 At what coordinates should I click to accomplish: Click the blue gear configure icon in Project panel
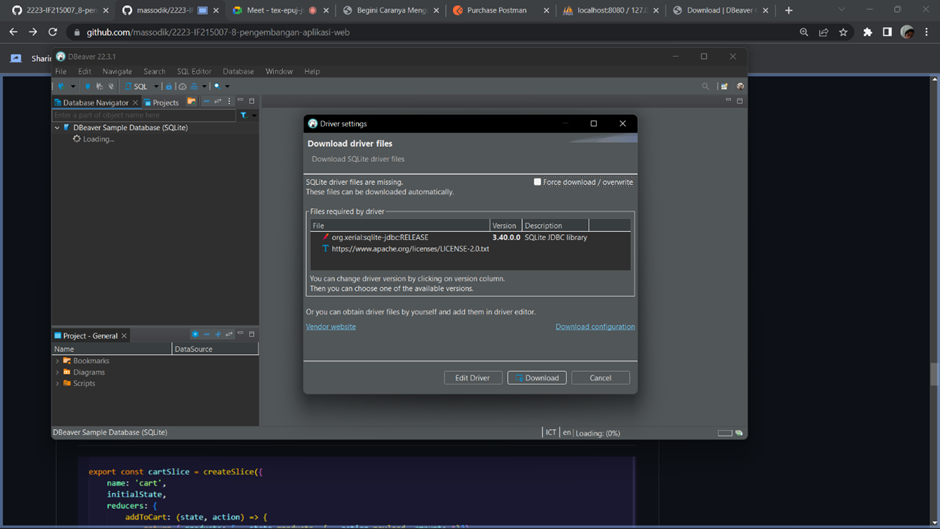tap(195, 334)
